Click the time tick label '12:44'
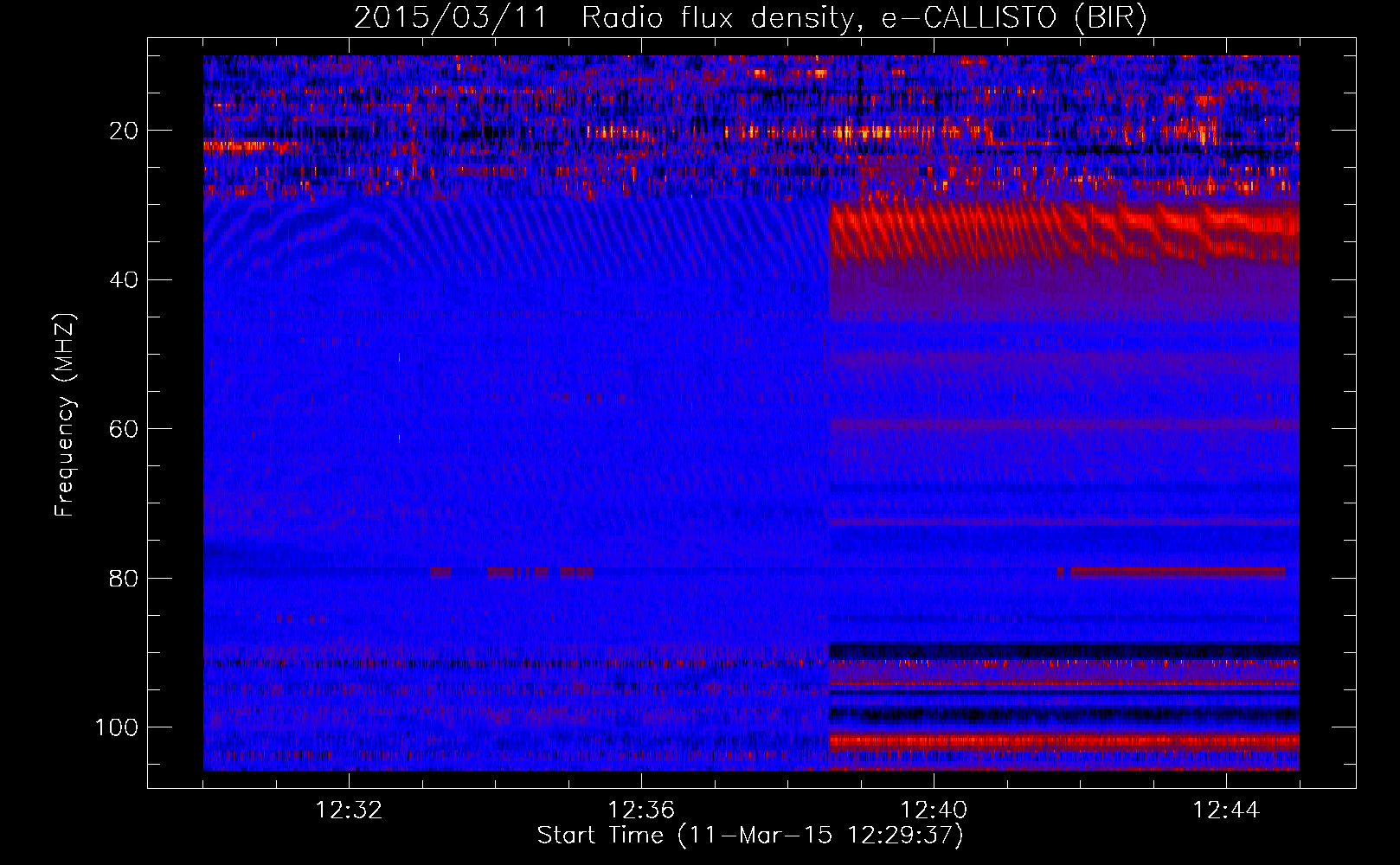 click(x=1226, y=811)
